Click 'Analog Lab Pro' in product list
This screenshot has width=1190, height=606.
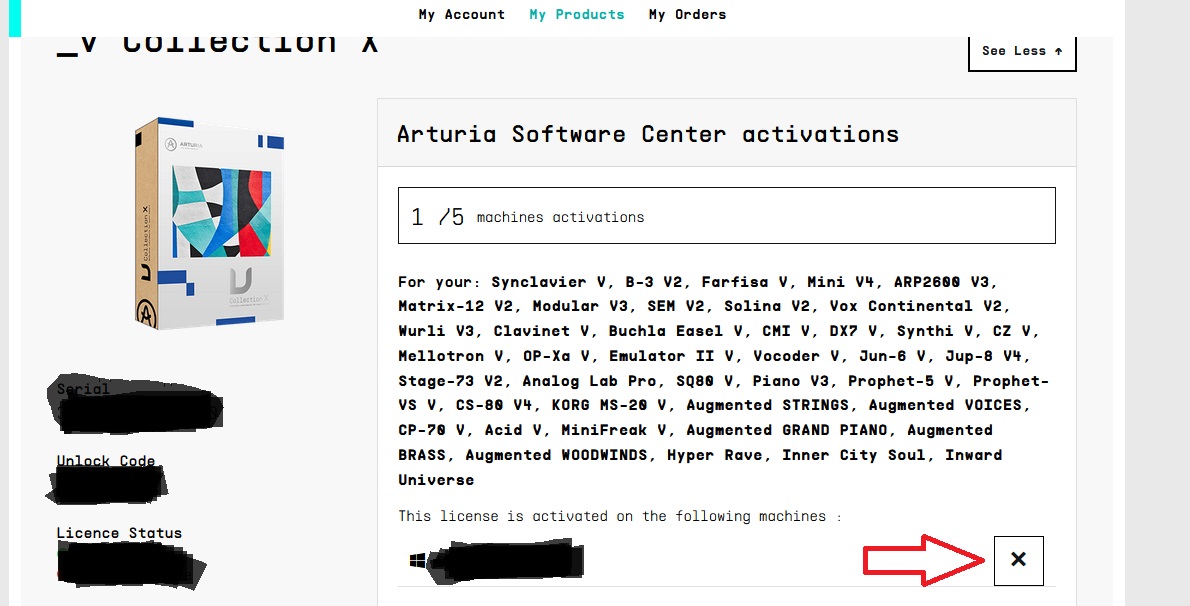(x=589, y=380)
